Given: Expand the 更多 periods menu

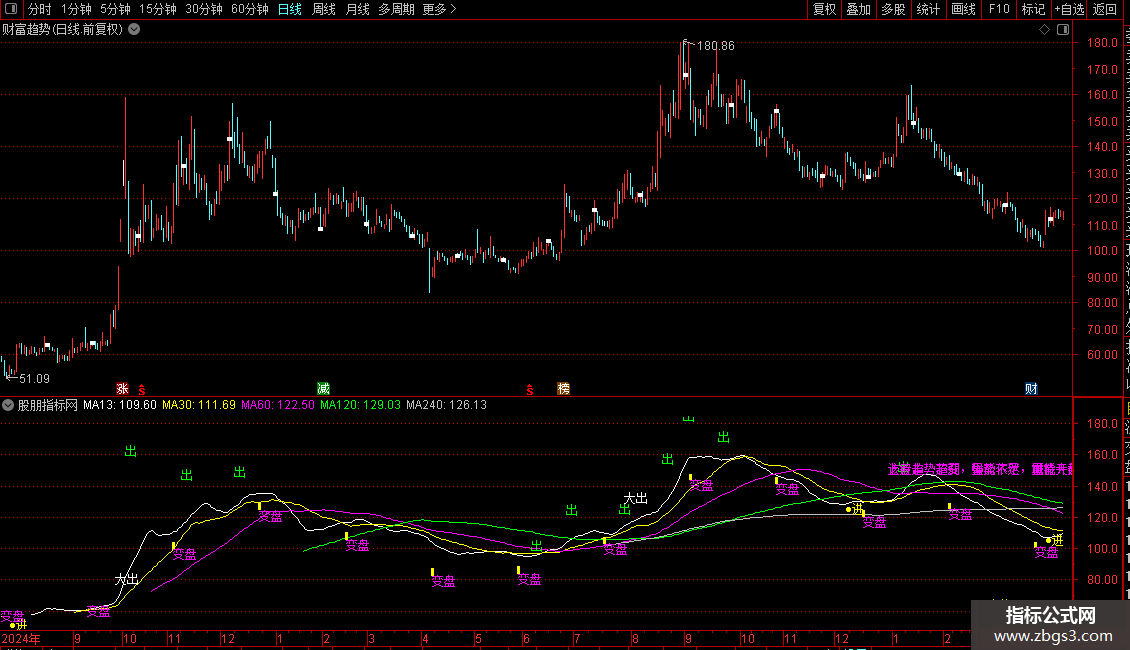Looking at the screenshot, I should 440,9.
